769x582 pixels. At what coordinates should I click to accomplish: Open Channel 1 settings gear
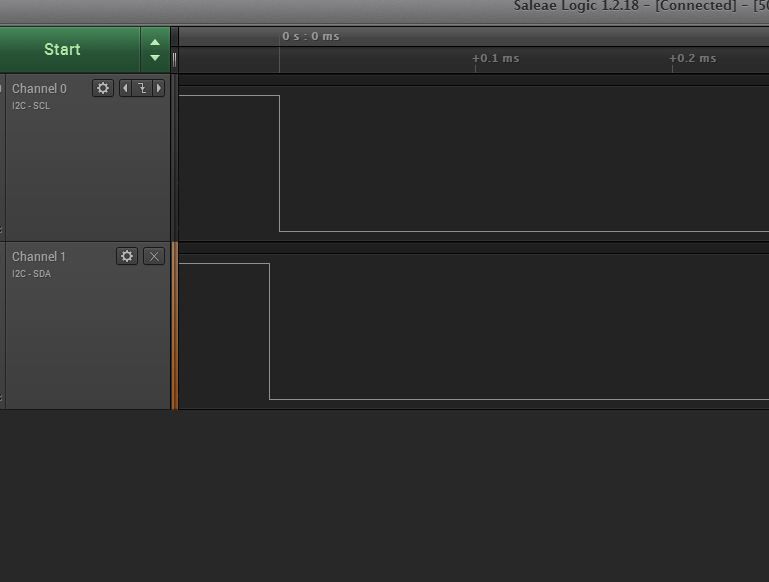127,256
